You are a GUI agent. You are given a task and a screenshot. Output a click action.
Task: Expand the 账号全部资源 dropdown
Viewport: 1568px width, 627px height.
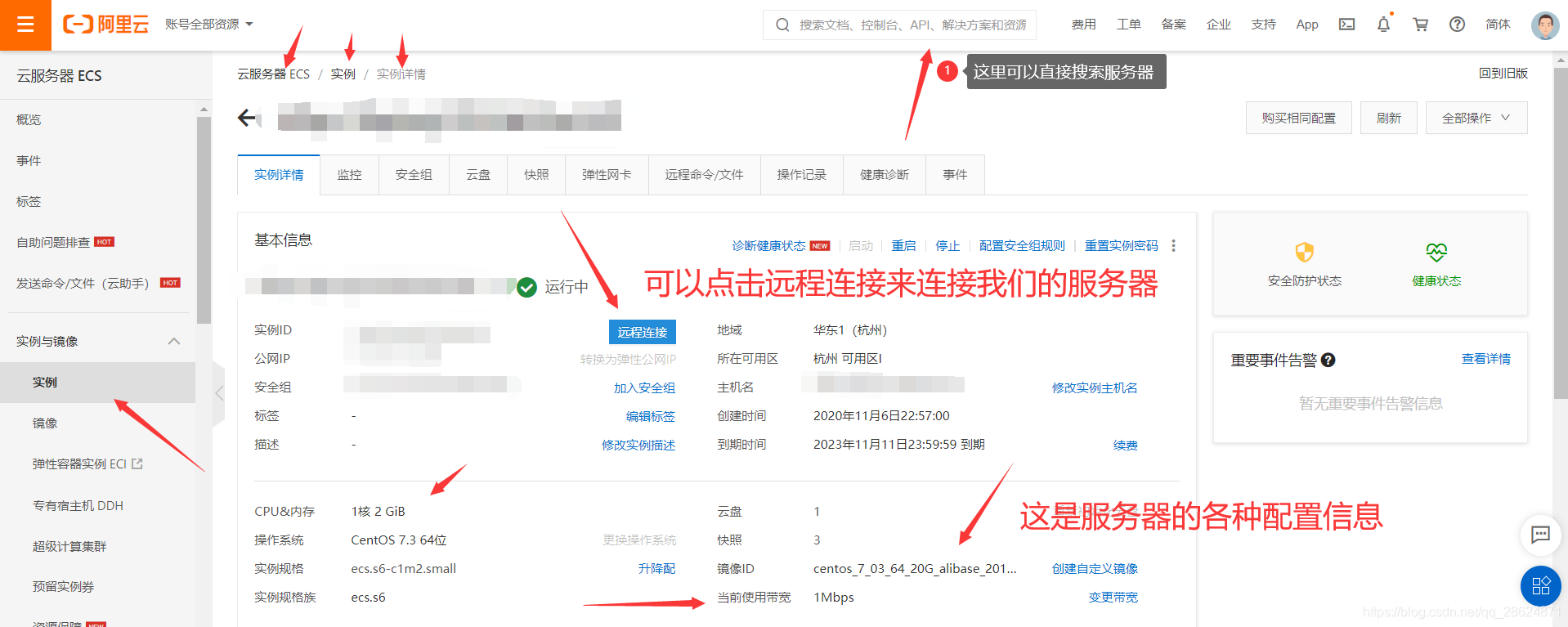(208, 25)
